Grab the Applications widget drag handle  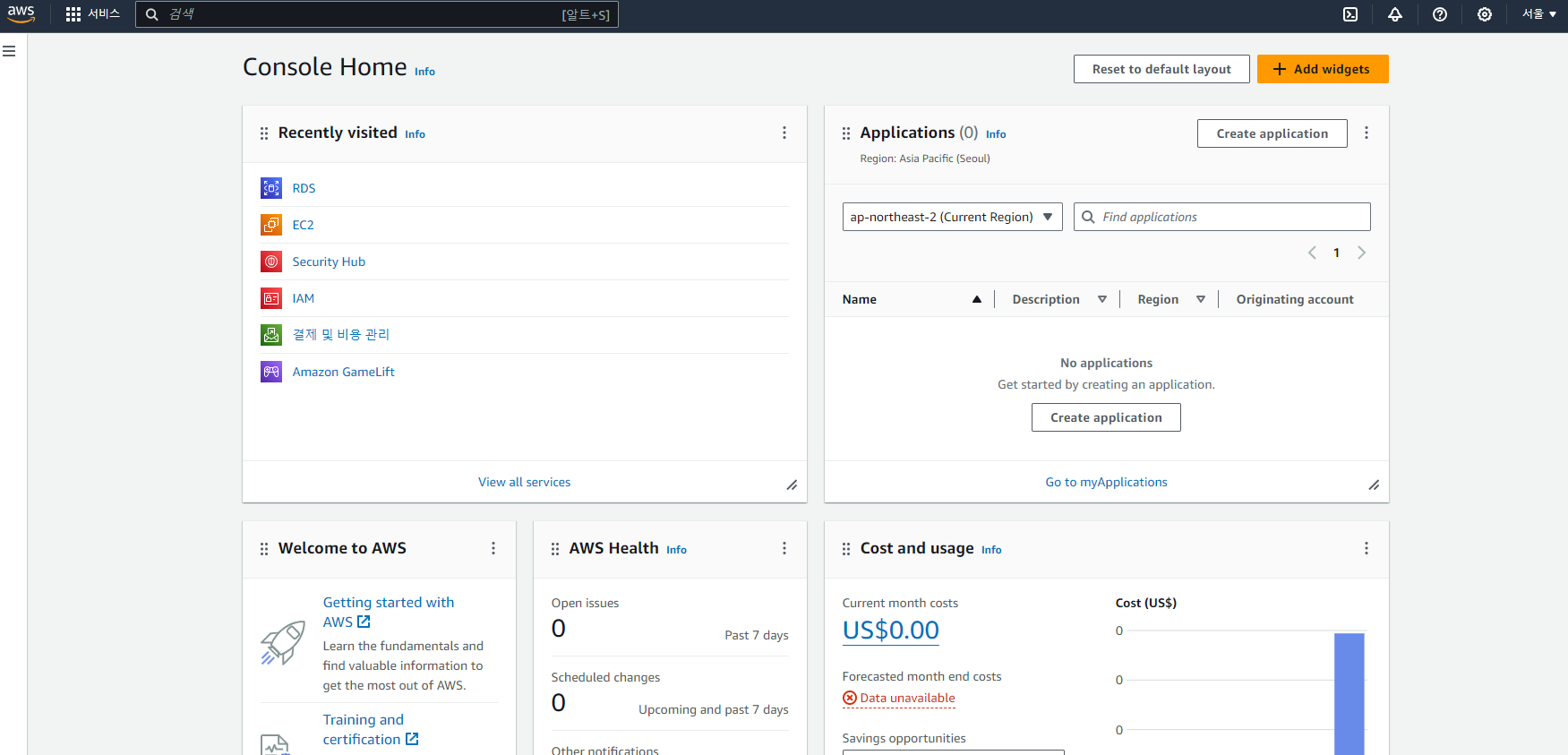click(846, 133)
